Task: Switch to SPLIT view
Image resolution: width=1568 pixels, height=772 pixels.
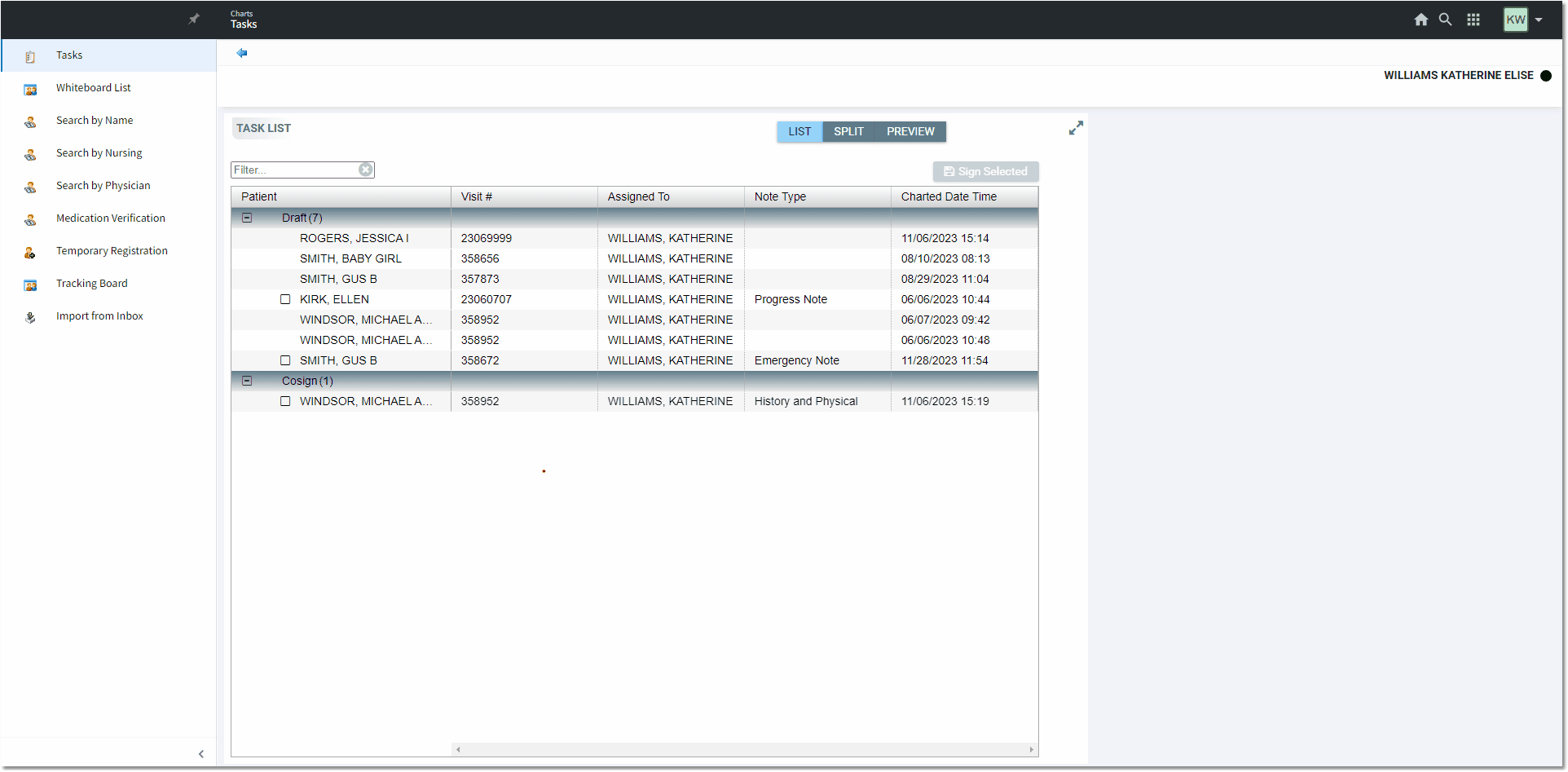Action: click(848, 131)
